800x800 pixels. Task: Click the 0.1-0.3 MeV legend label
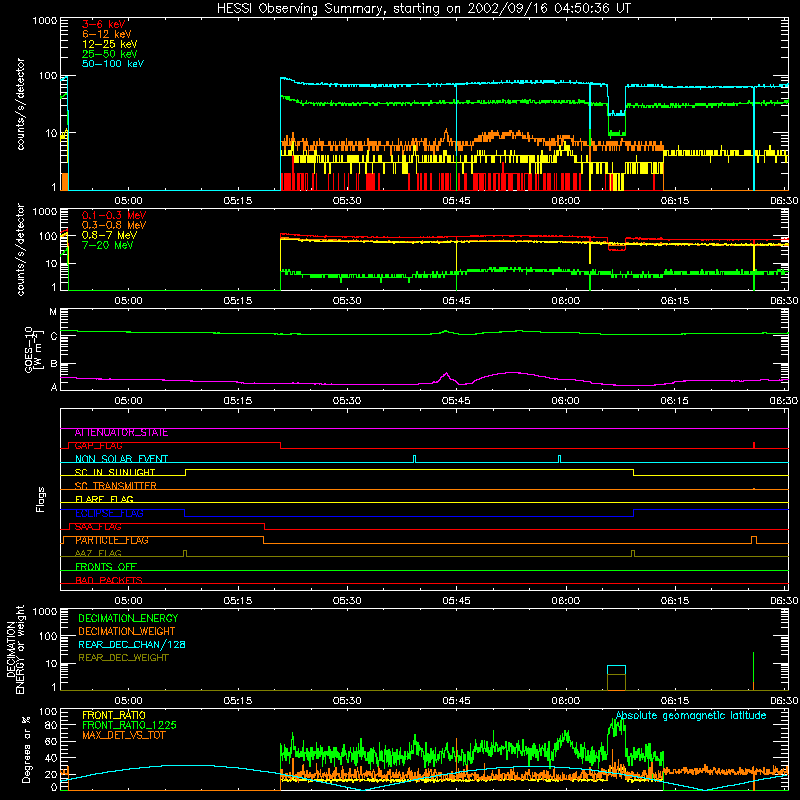coord(114,215)
